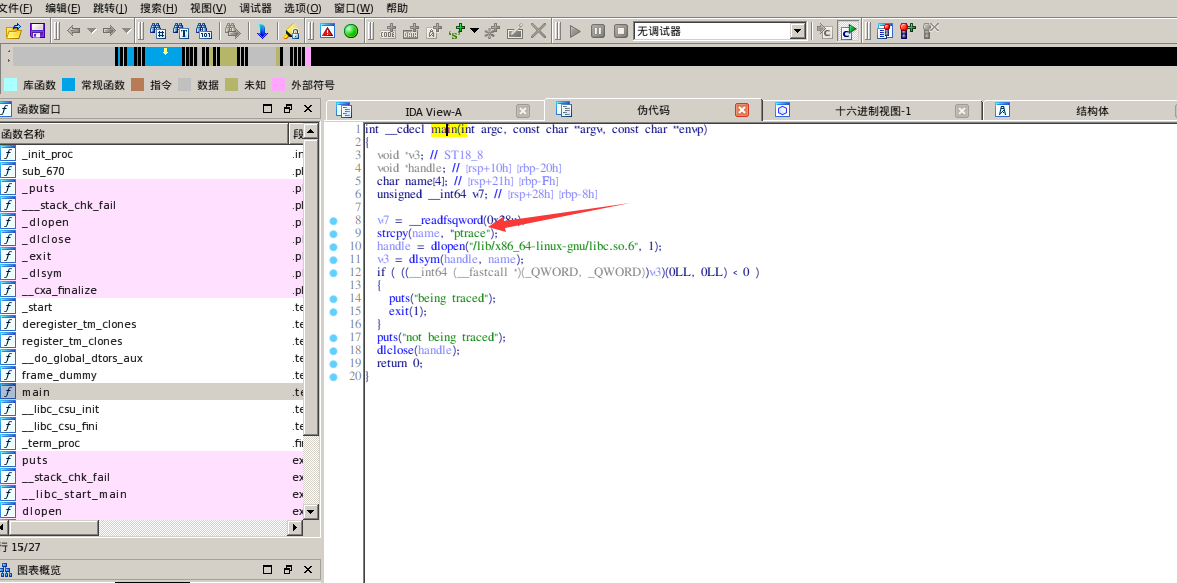Screen dimensions: 1177x583
Task: Open the 无调试器 debugger dropdown
Action: tap(797, 31)
